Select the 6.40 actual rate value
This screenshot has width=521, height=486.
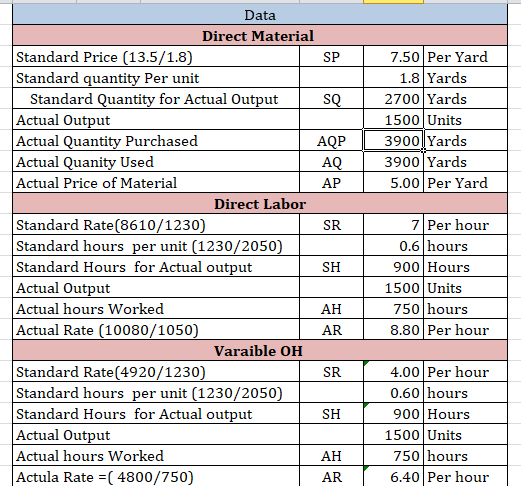[x=393, y=476]
